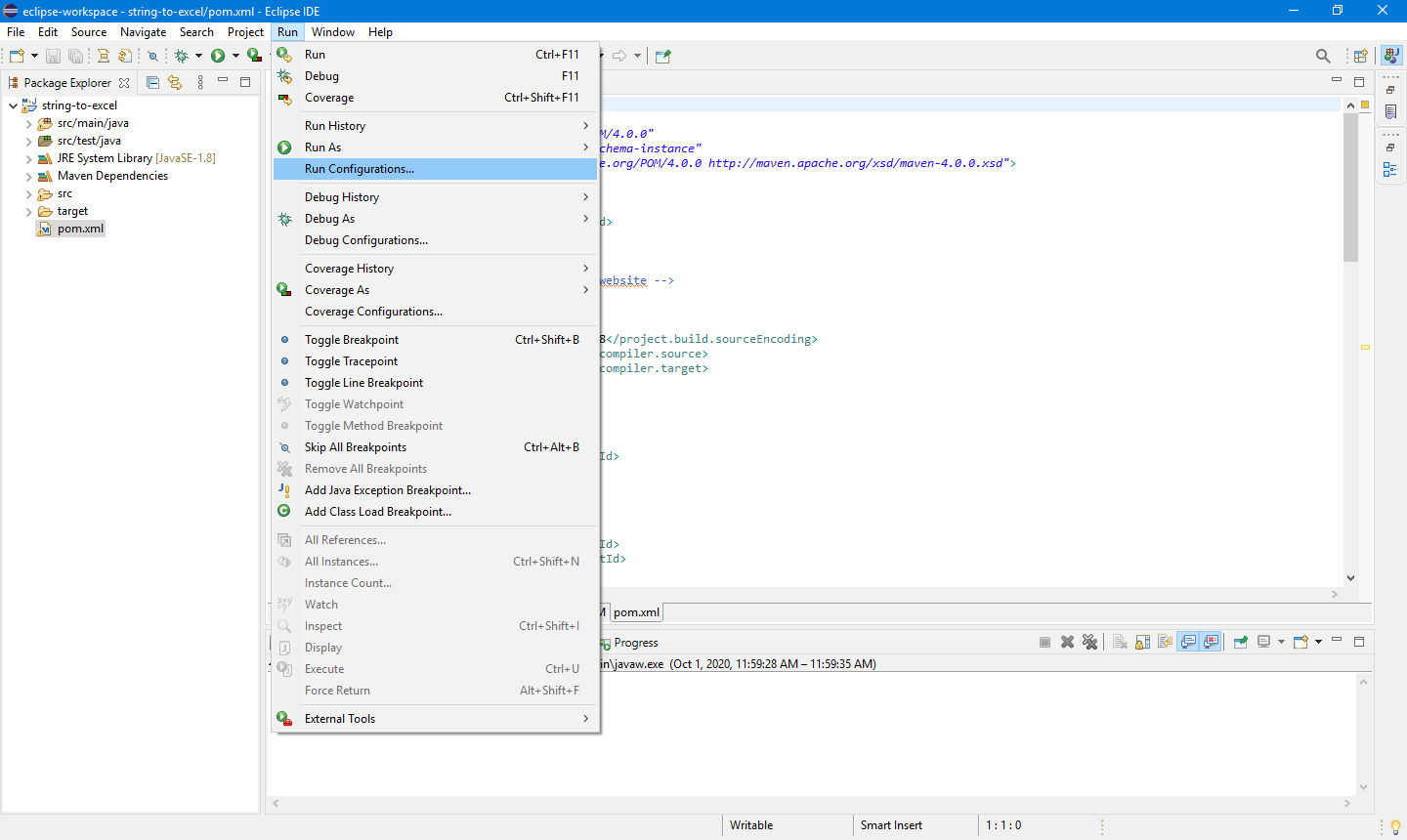The image size is (1407, 840).
Task: Click Add Class Load Breakpoint... item
Action: 436,512
